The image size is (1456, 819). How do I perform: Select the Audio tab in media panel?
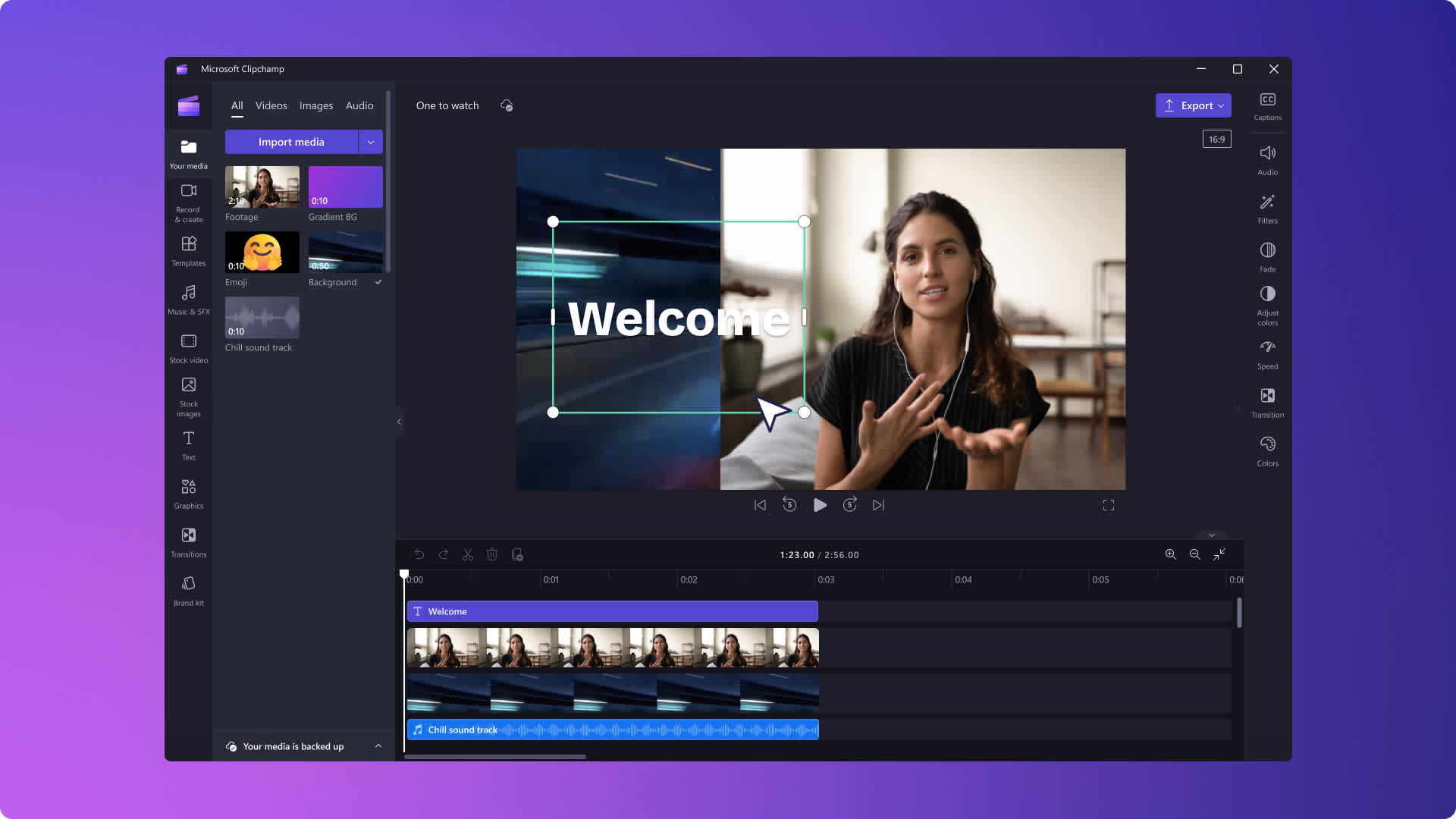(359, 105)
